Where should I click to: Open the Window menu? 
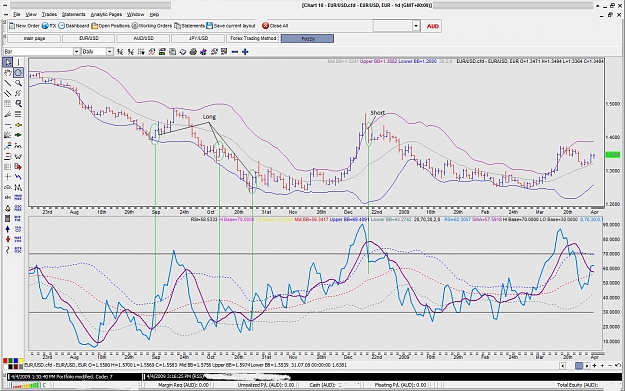(136, 14)
